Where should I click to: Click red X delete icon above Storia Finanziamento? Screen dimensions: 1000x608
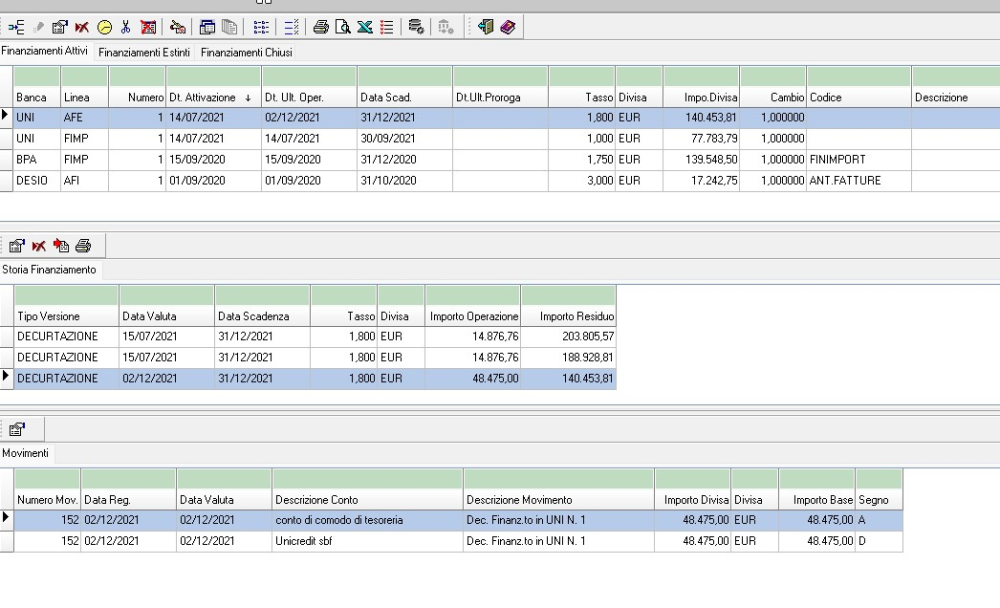pos(39,244)
